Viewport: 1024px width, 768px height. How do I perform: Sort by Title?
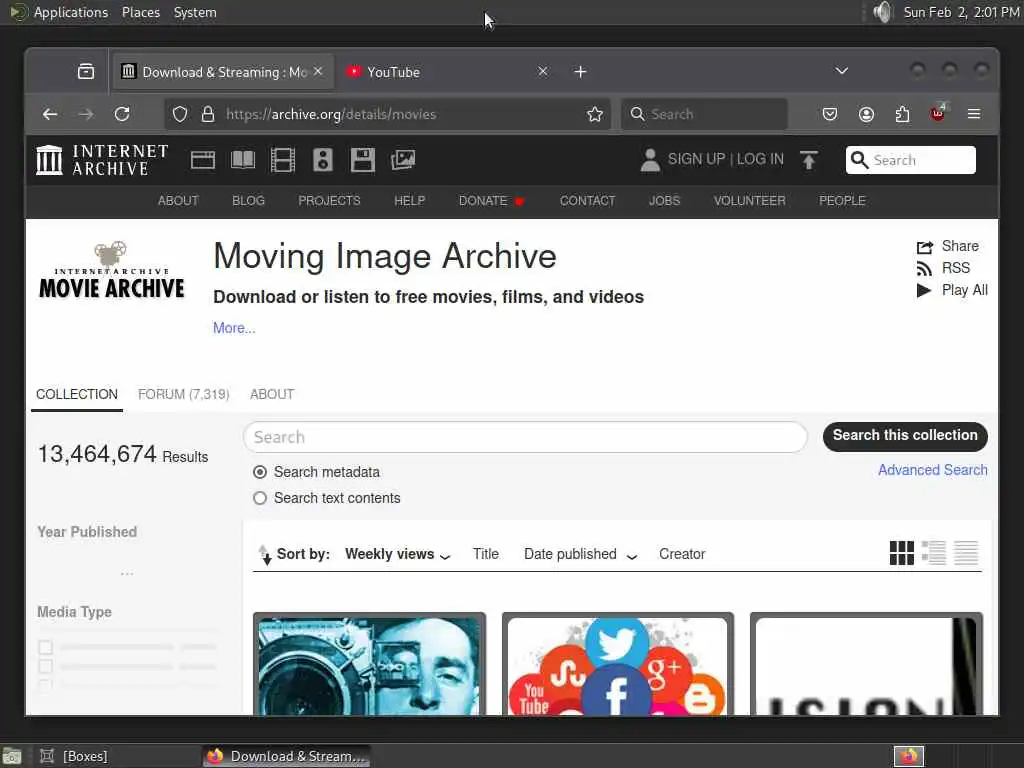click(486, 554)
